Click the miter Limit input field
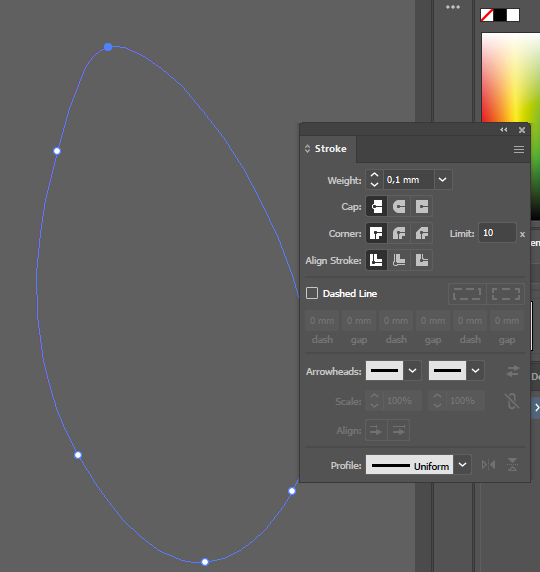The width and height of the screenshot is (540, 572). tap(497, 233)
